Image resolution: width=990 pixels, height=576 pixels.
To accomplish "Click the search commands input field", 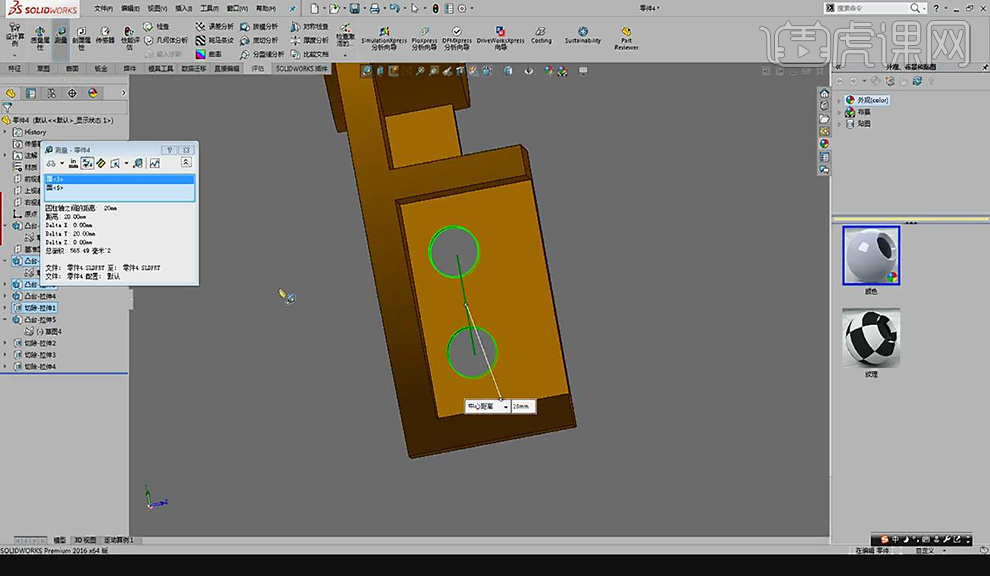I will coord(872,8).
